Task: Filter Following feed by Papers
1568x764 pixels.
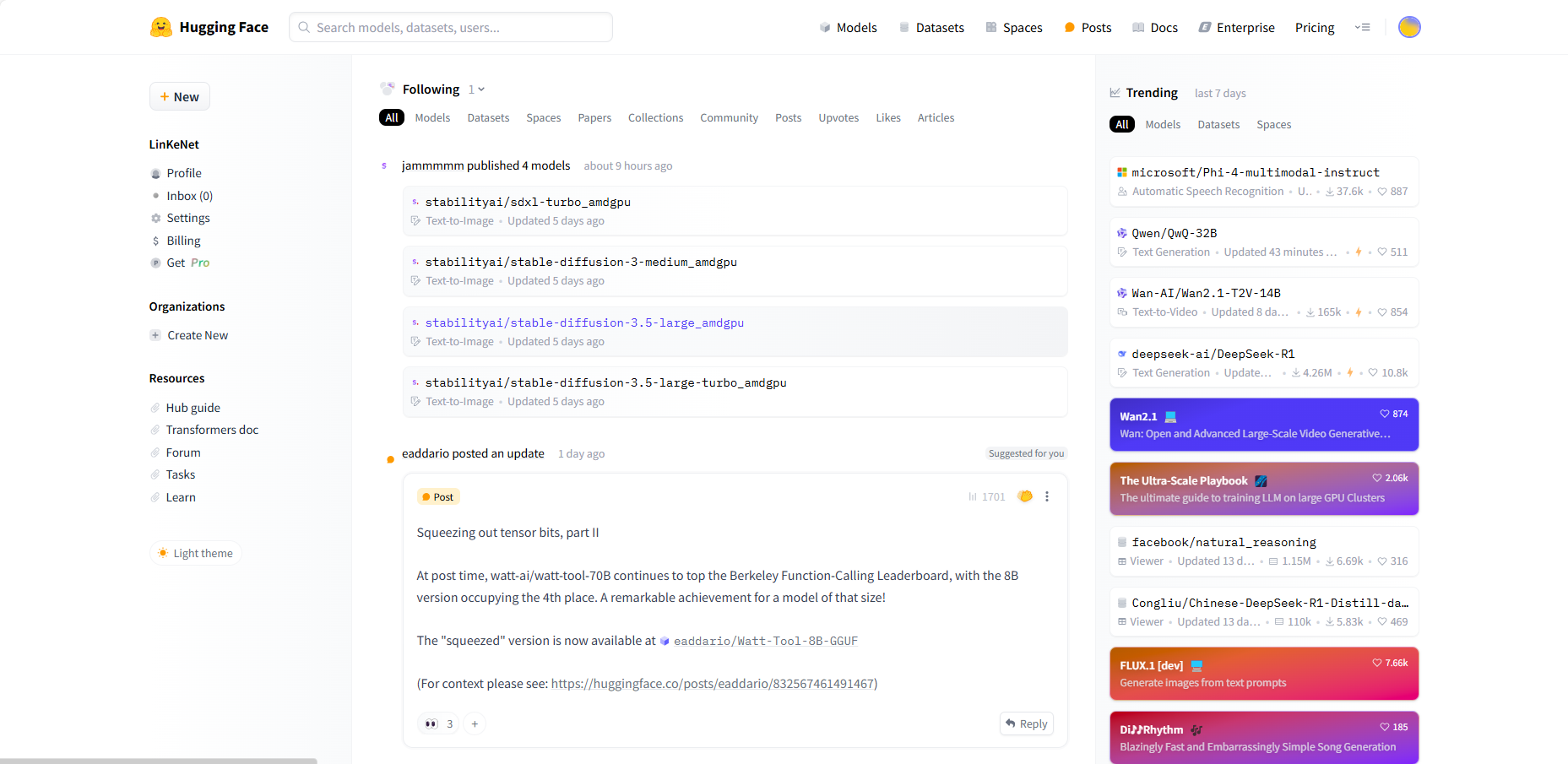Action: coord(594,117)
